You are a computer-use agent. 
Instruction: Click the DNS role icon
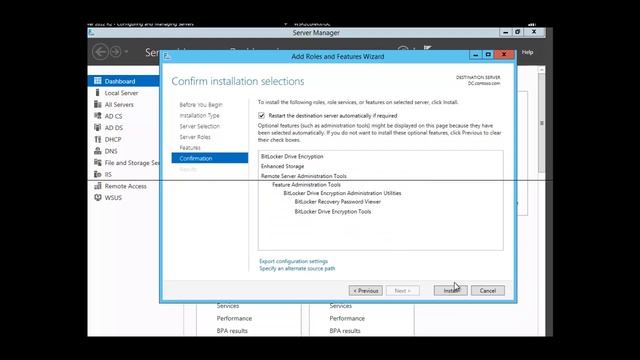coord(98,151)
